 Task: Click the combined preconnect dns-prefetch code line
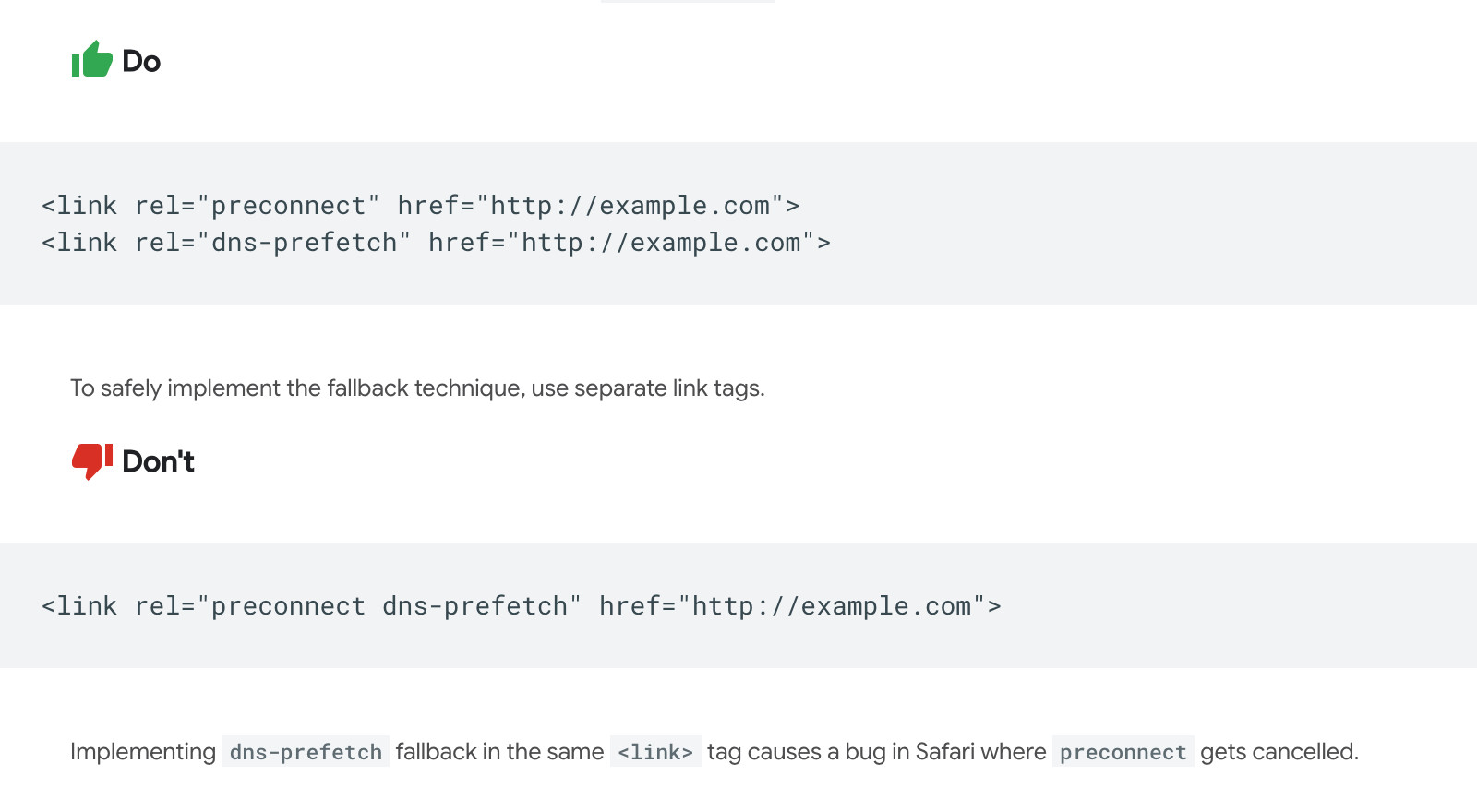pyautogui.click(x=522, y=605)
